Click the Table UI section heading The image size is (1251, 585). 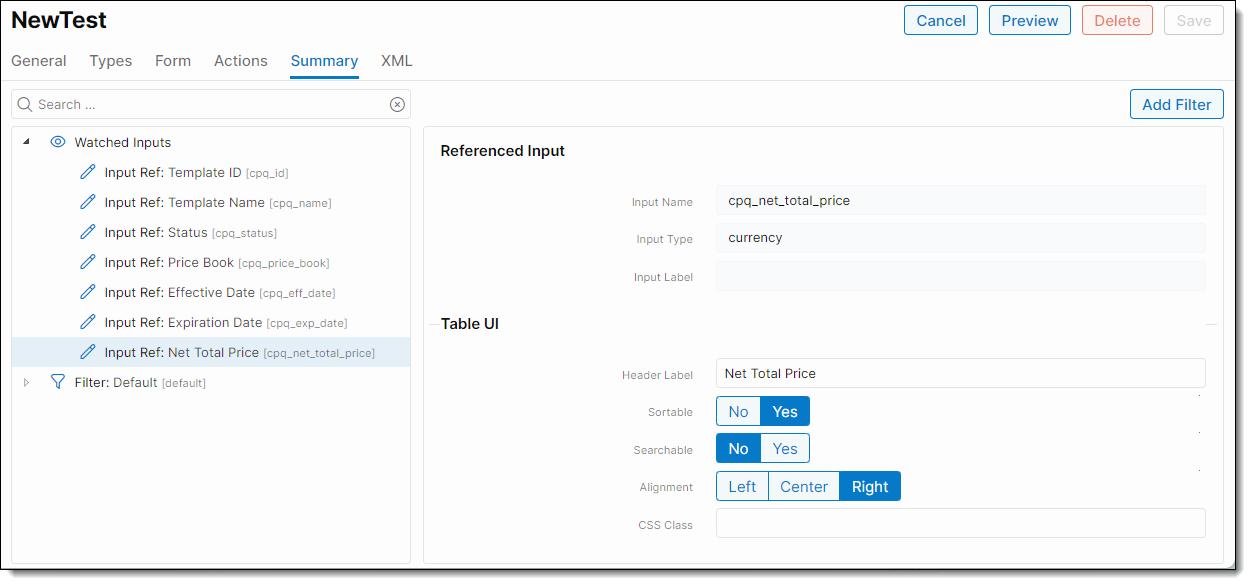(x=470, y=324)
